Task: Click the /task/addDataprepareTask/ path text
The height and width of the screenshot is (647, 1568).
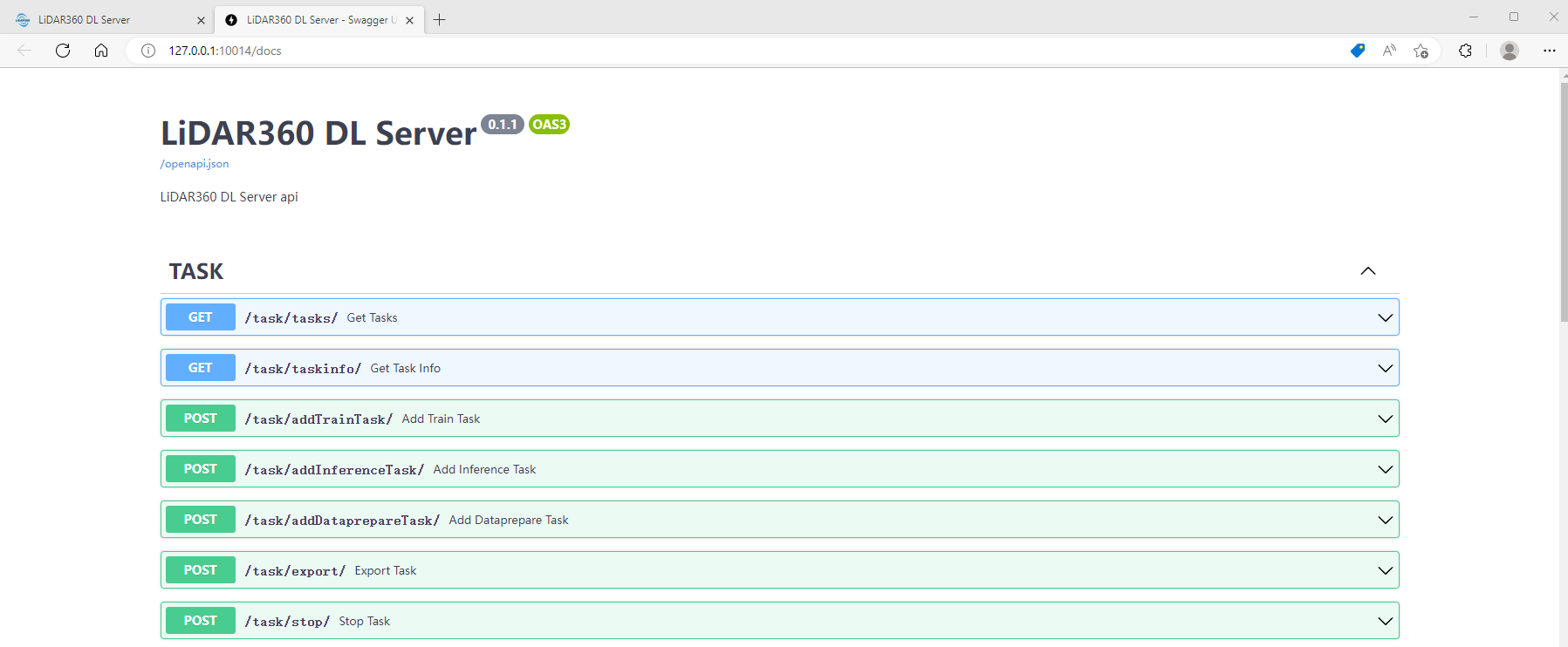Action: pos(342,521)
